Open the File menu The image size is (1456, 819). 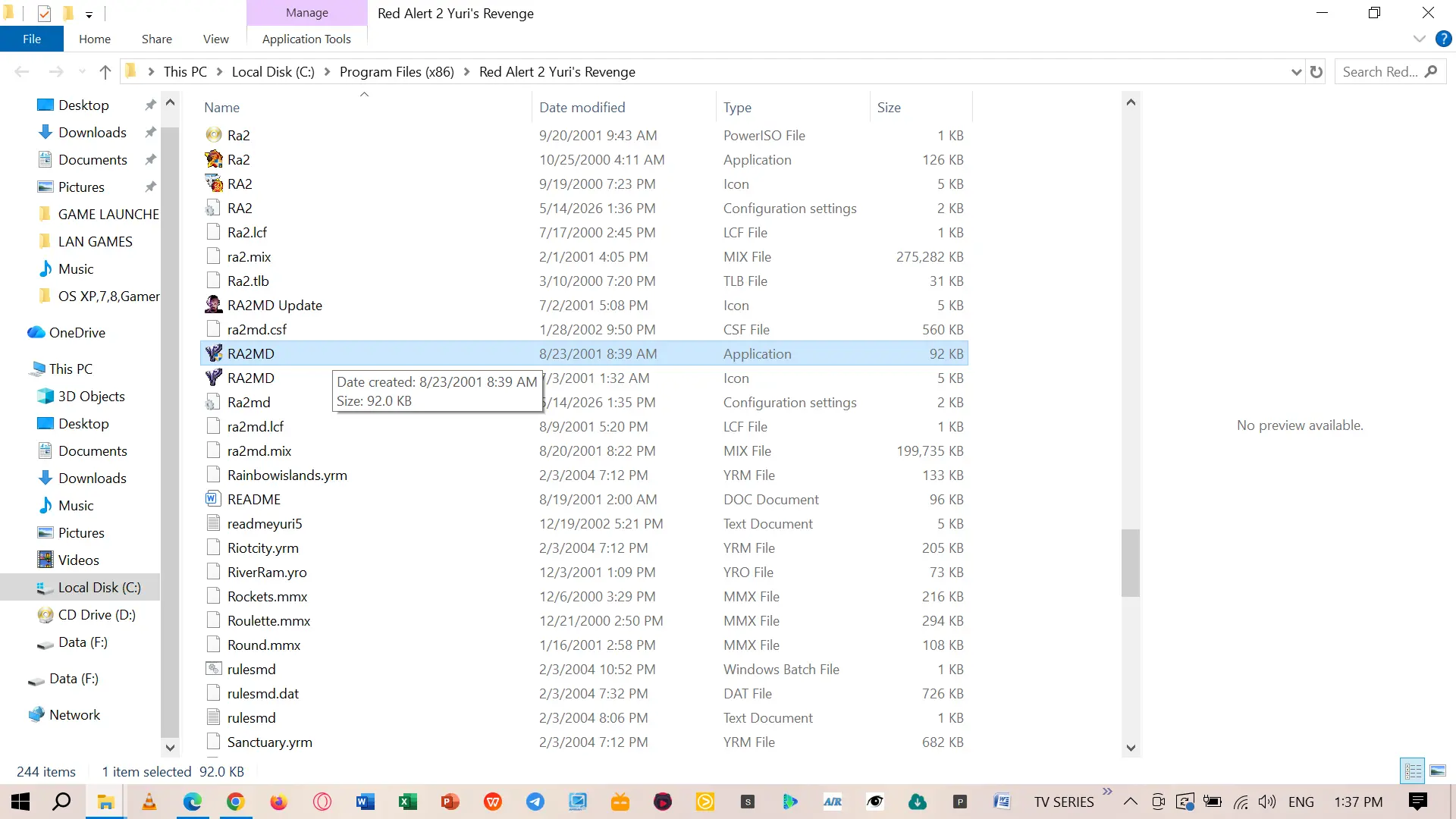tap(32, 39)
